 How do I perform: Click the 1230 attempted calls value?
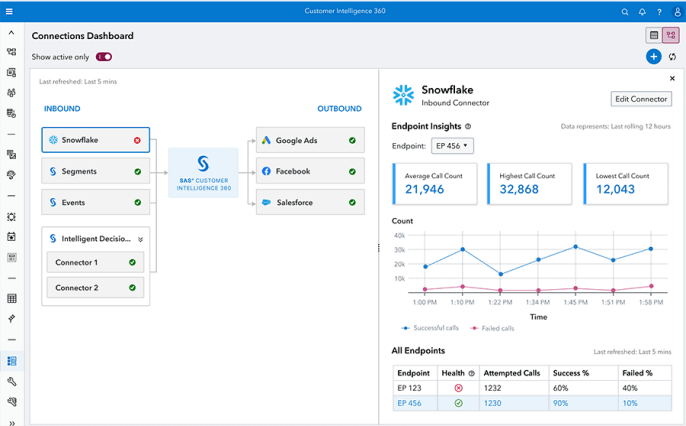coord(493,403)
